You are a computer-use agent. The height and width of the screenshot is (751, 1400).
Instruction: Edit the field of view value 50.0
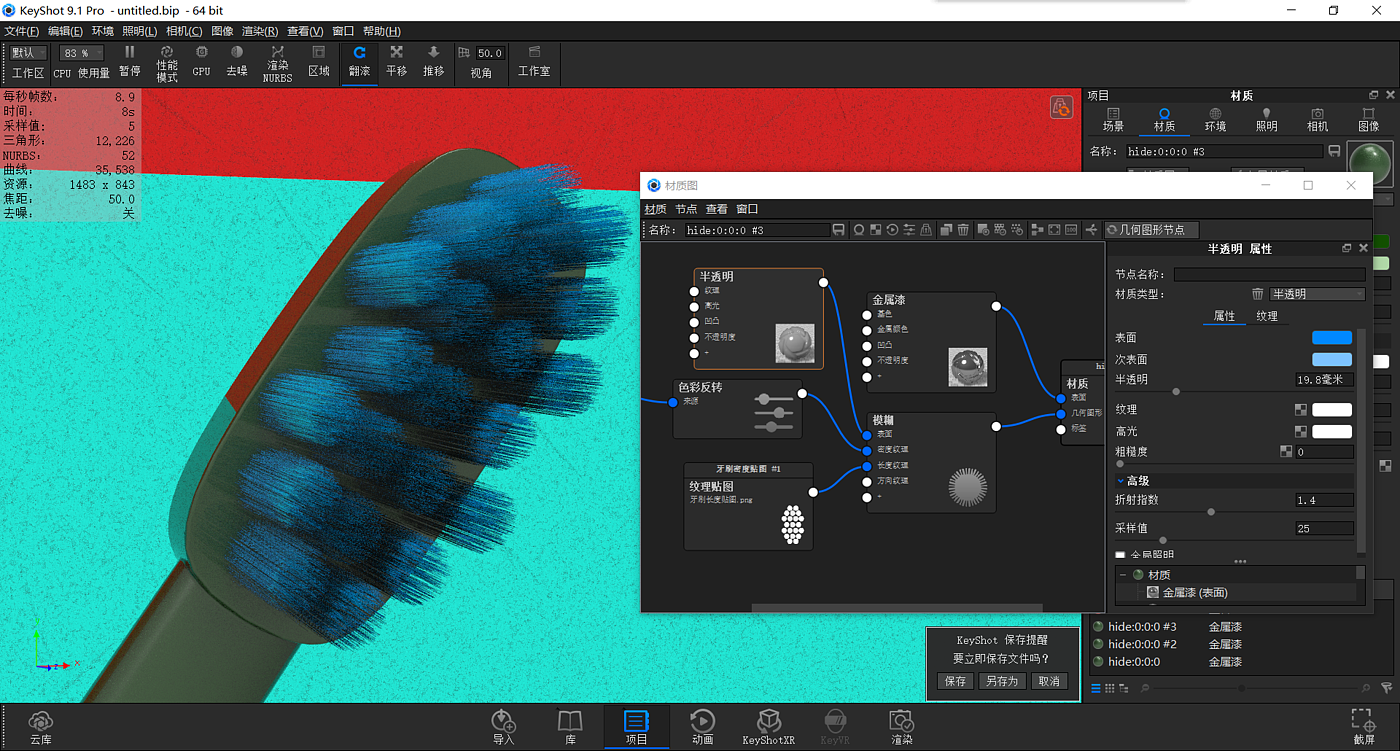coord(489,53)
